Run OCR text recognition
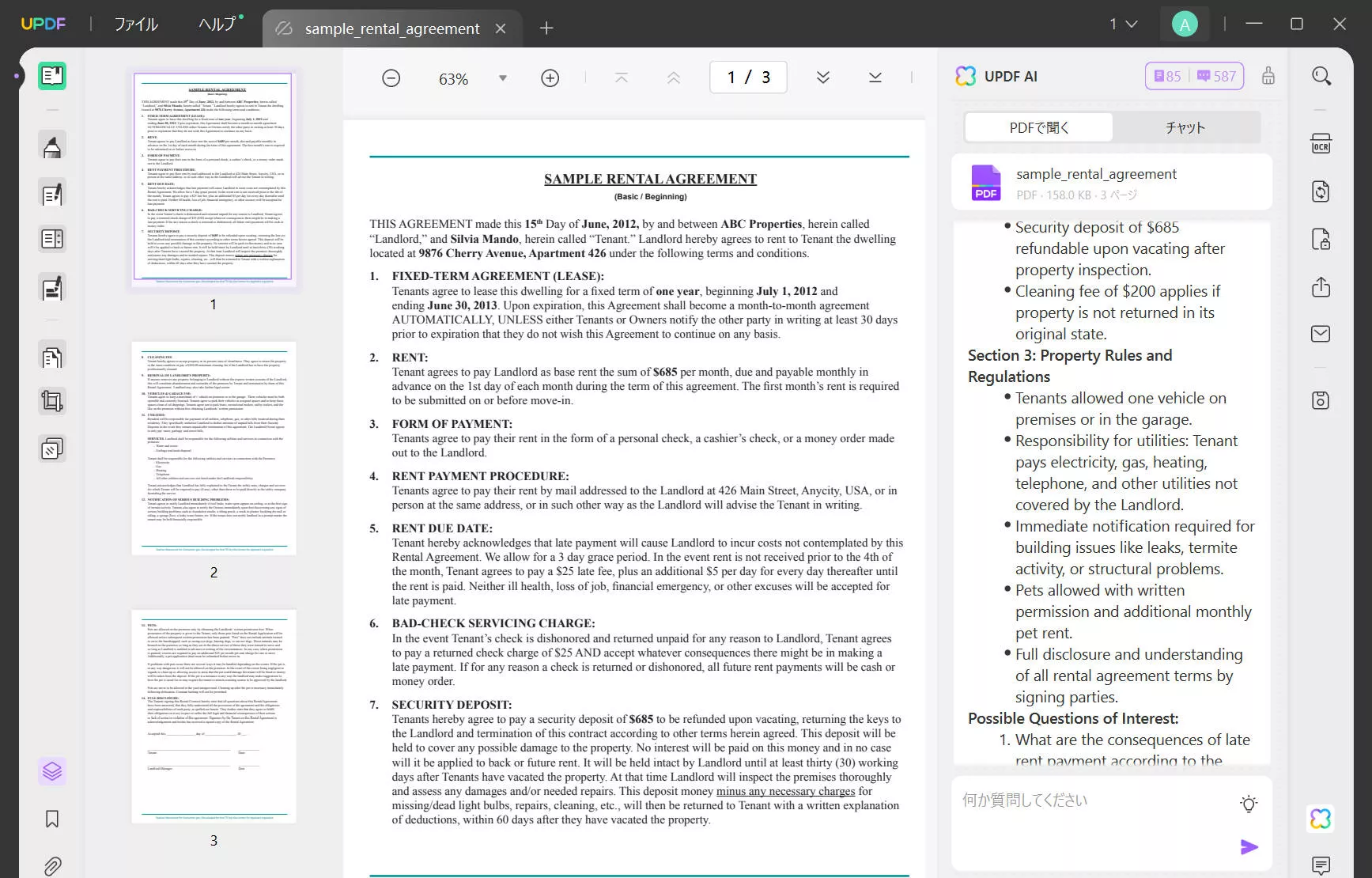1372x878 pixels. pos(1321,143)
